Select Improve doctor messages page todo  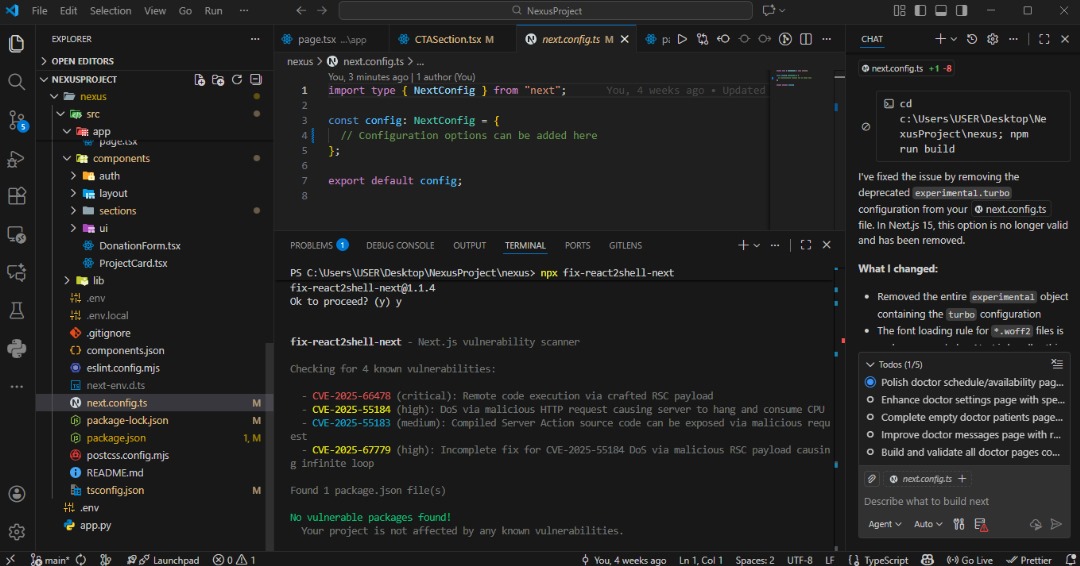pyautogui.click(x=964, y=434)
